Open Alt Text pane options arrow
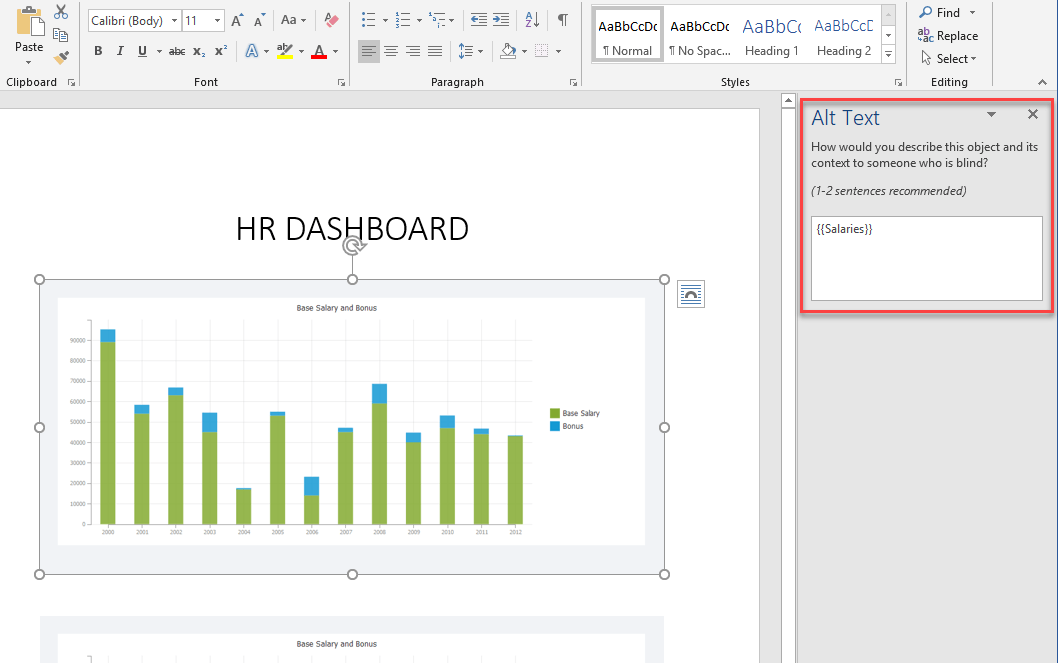Image resolution: width=1058 pixels, height=663 pixels. point(991,115)
